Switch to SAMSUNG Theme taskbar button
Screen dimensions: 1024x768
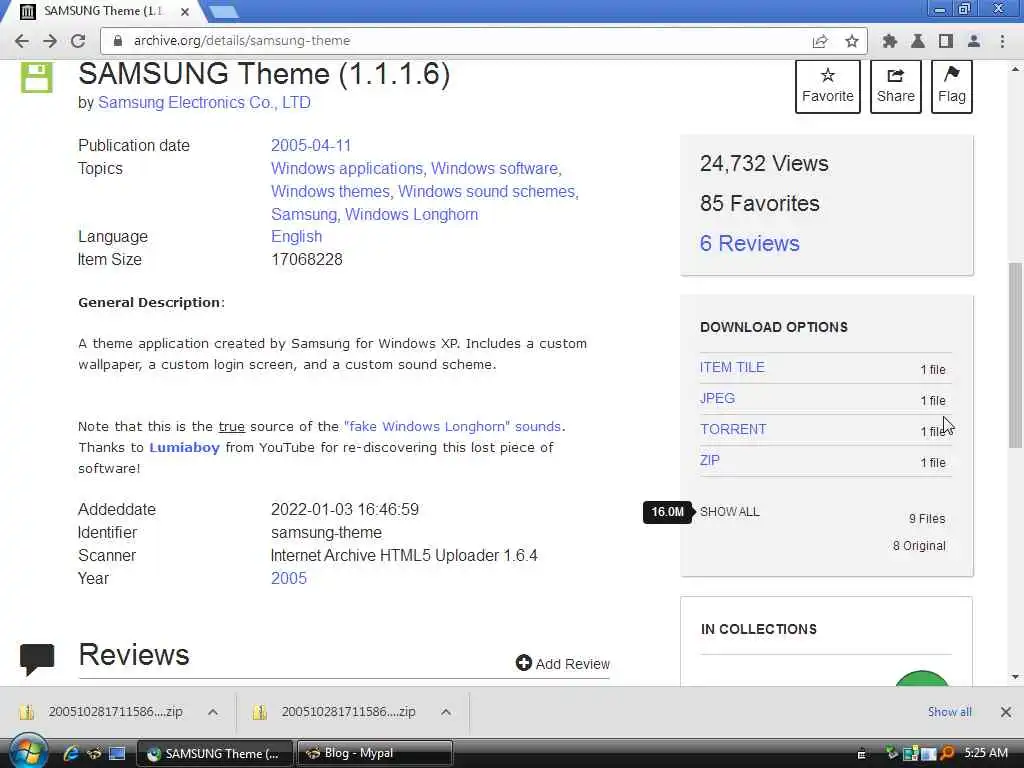point(216,753)
